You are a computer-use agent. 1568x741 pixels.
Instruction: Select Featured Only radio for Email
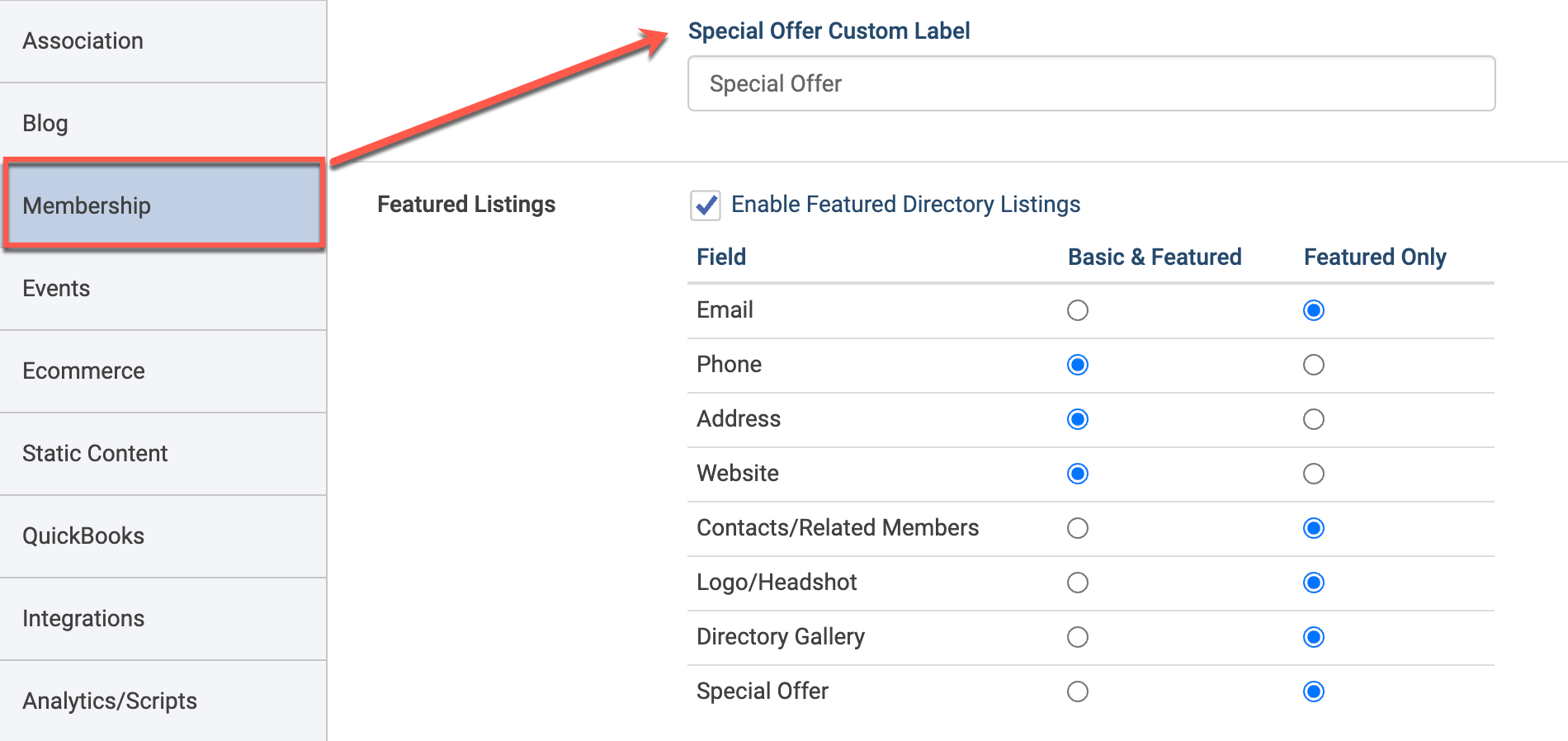point(1314,310)
